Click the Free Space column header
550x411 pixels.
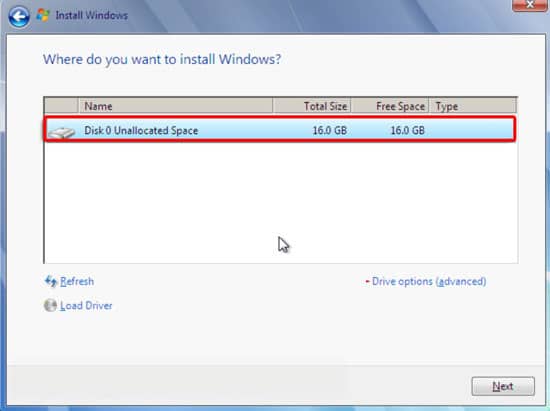(x=390, y=106)
